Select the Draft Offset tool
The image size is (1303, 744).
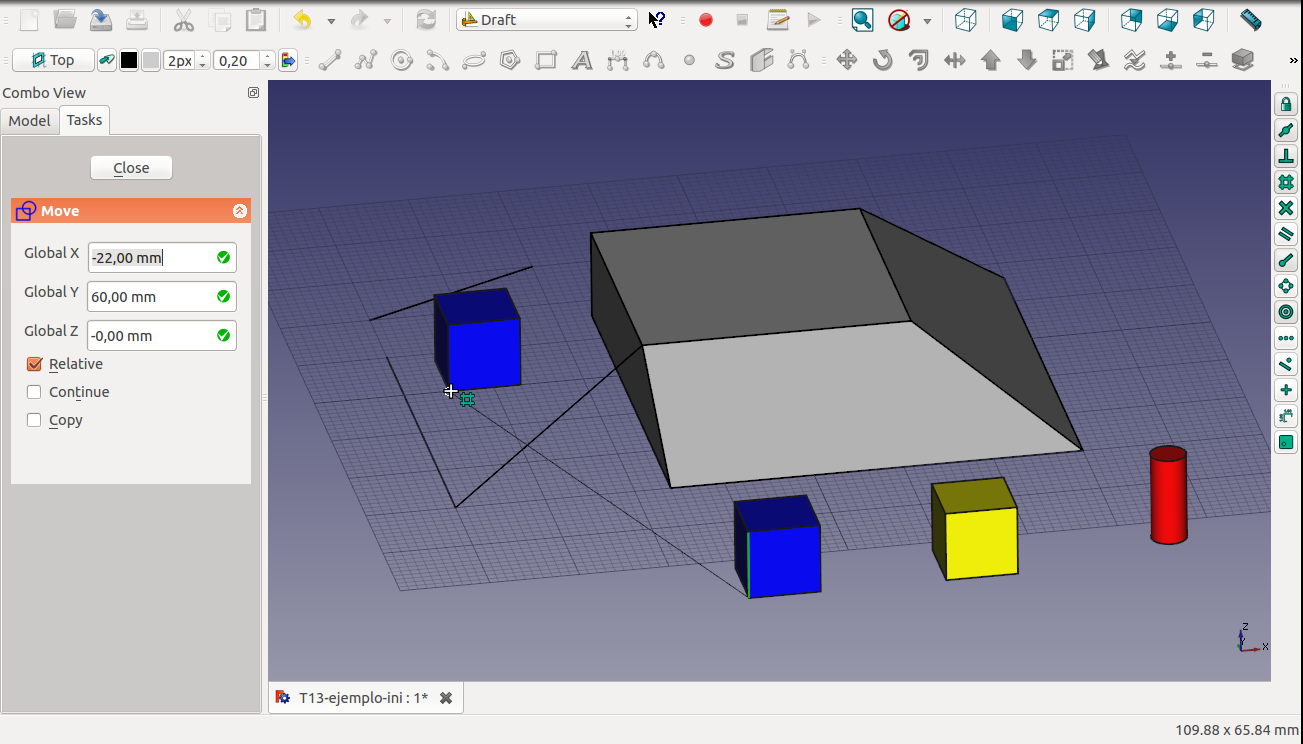click(x=918, y=60)
